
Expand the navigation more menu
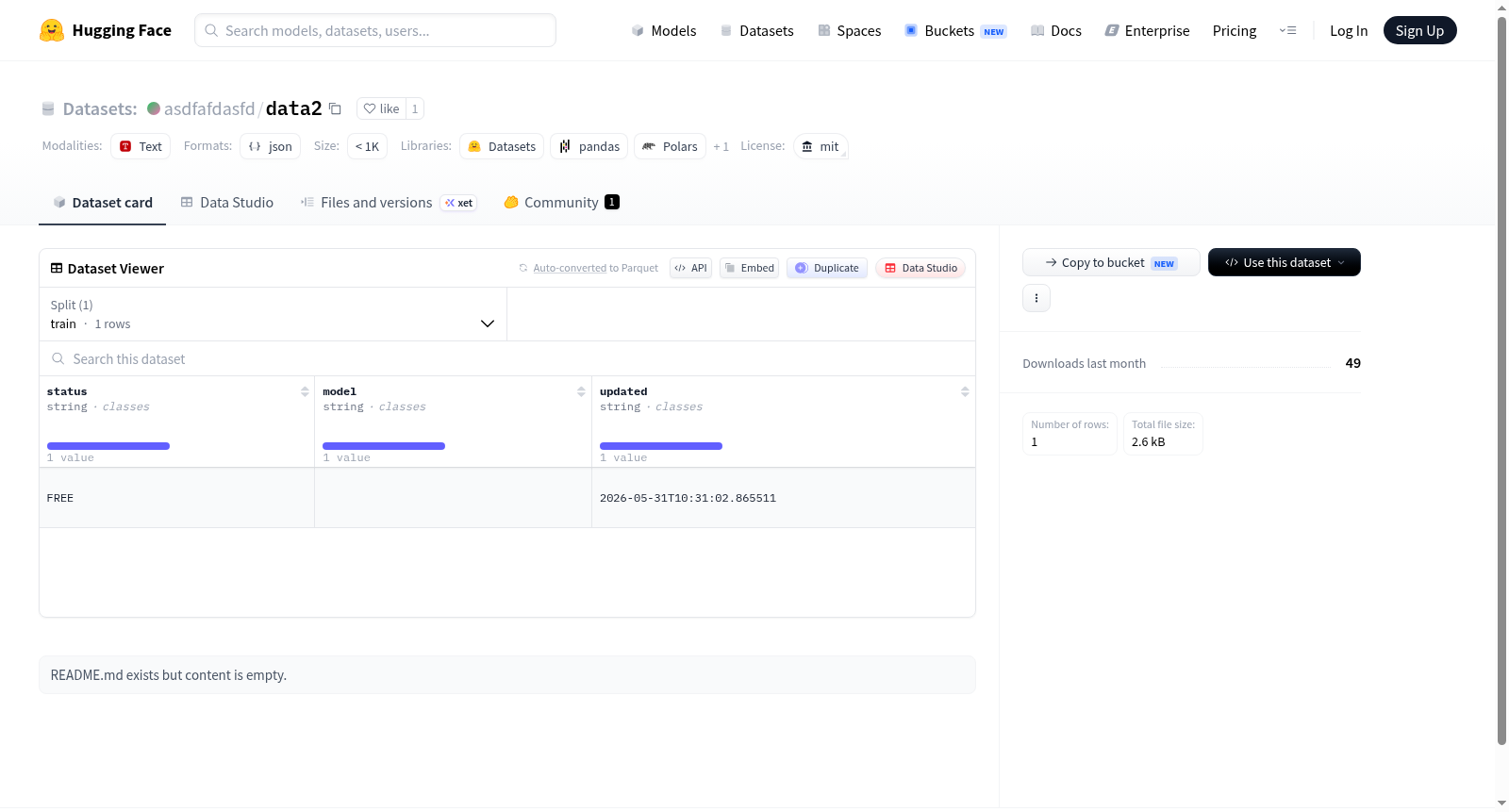point(1287,30)
